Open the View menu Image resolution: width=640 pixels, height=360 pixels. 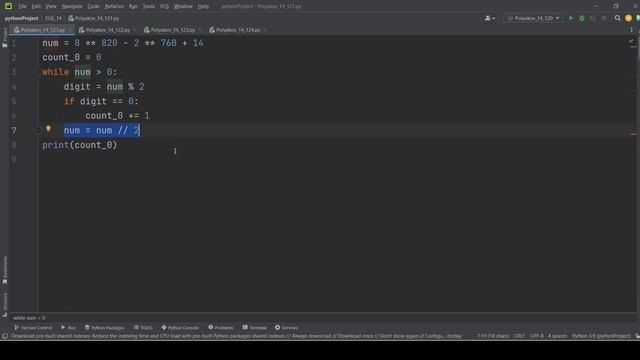click(51, 6)
